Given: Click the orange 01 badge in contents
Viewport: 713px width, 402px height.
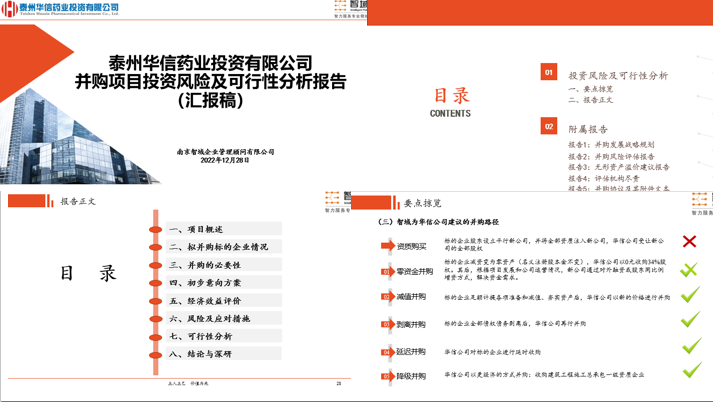Looking at the screenshot, I should pyautogui.click(x=549, y=72).
